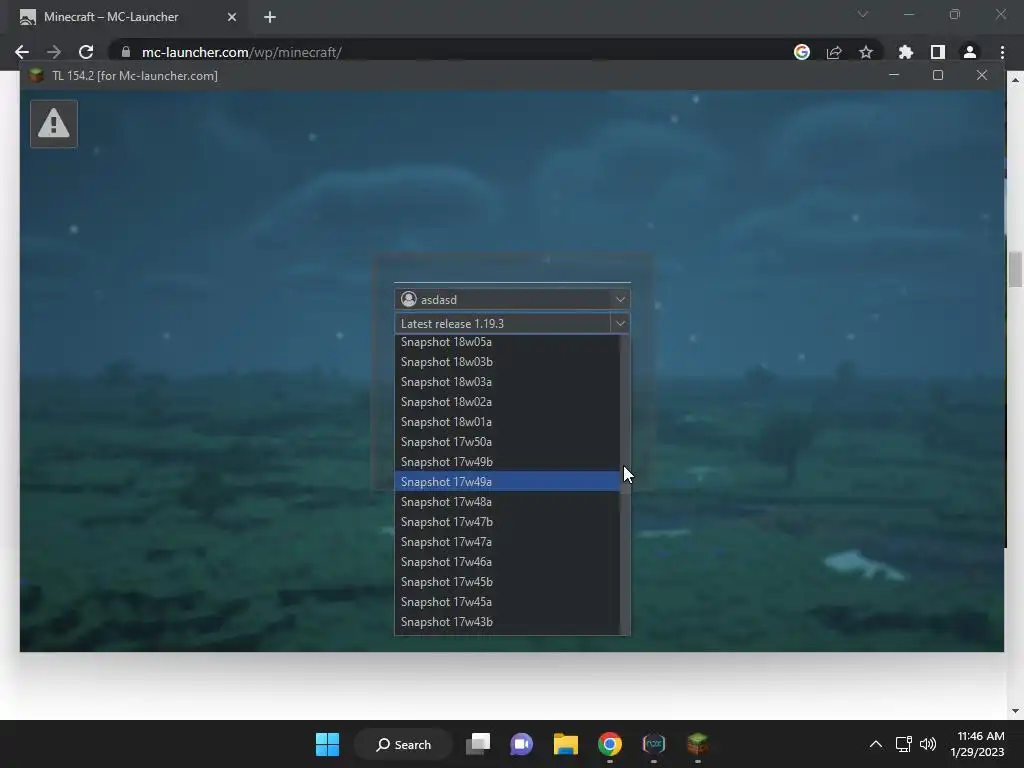Toggle Chrome side panel icon
This screenshot has width=1024, height=768.
pyautogui.click(x=938, y=52)
